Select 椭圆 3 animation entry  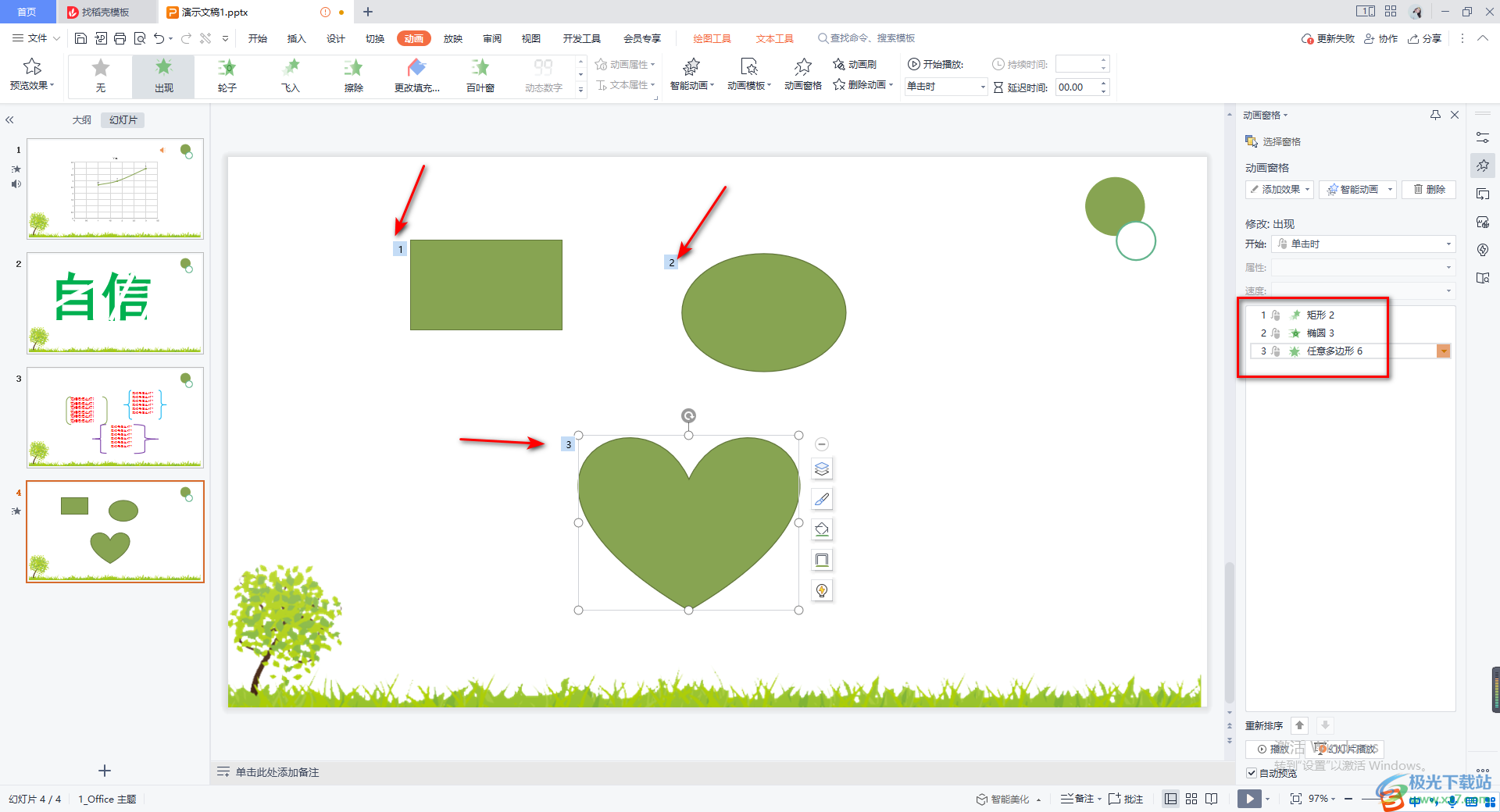(x=1349, y=333)
